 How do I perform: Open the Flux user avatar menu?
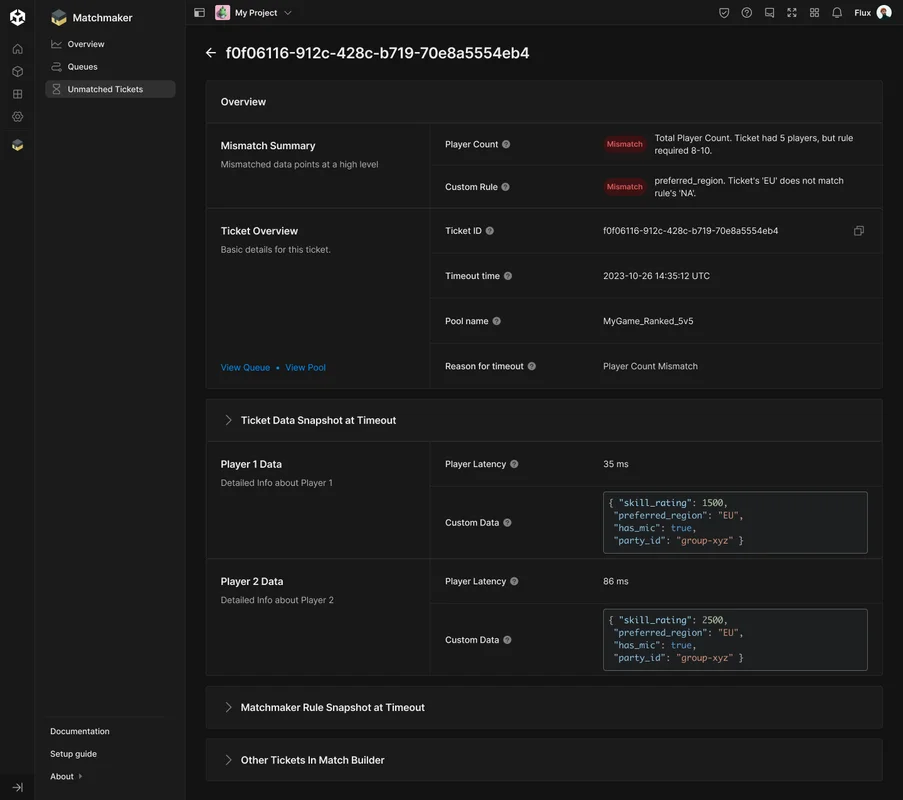(884, 12)
